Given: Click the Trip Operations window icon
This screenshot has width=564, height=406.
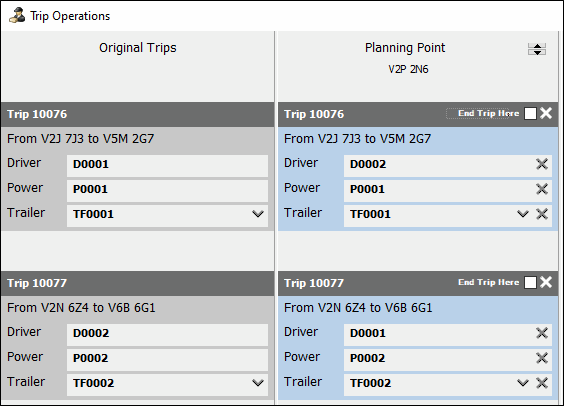Looking at the screenshot, I should 17,16.
